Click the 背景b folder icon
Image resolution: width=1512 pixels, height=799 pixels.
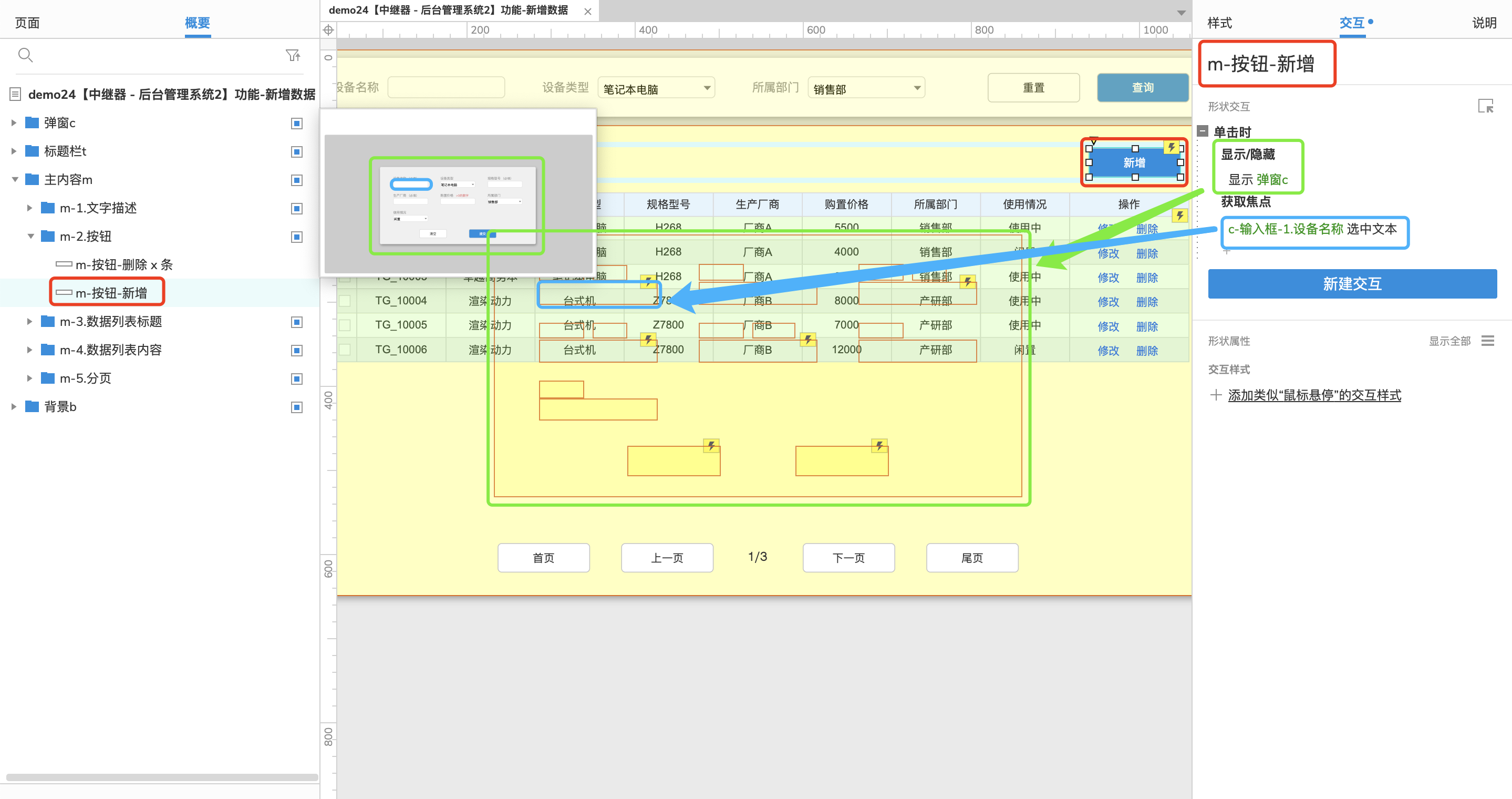tap(32, 406)
